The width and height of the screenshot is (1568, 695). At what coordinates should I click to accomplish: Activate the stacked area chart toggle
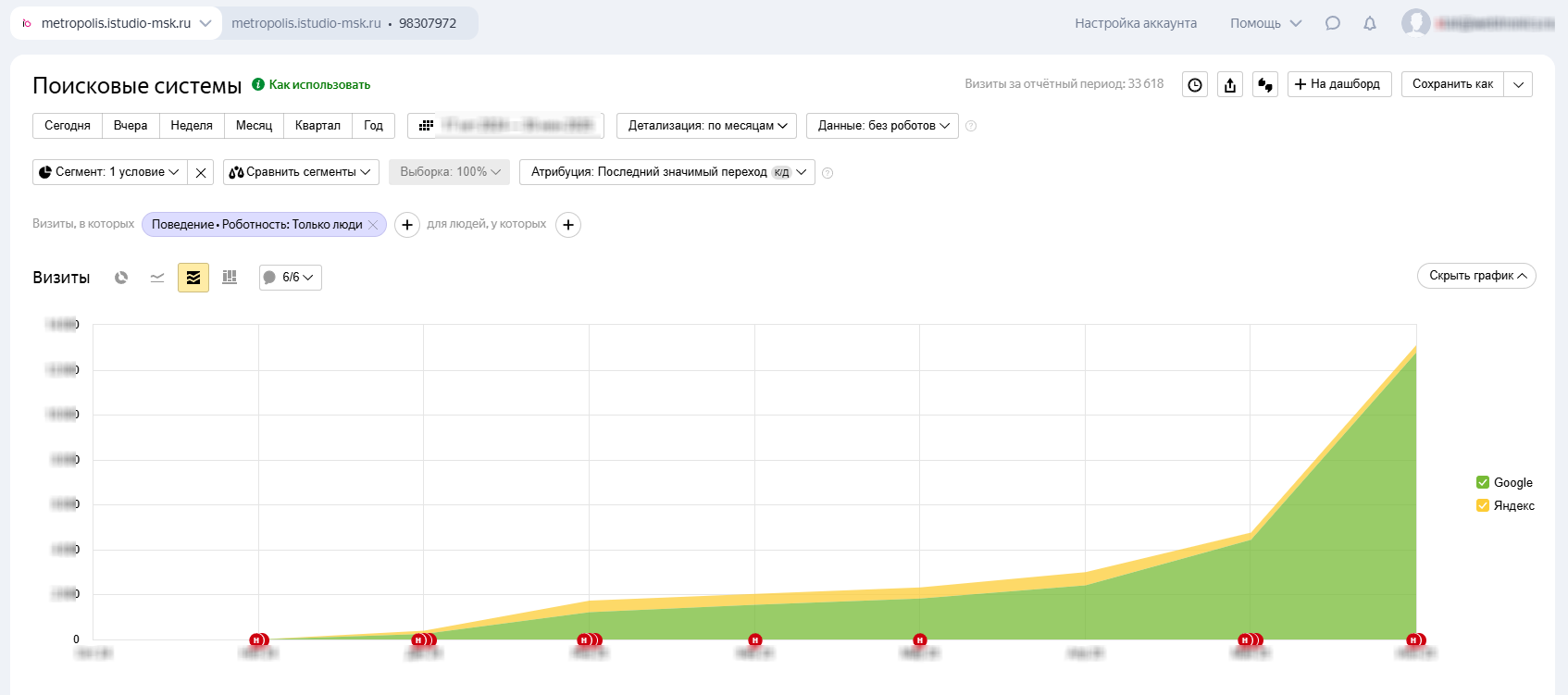pos(193,278)
